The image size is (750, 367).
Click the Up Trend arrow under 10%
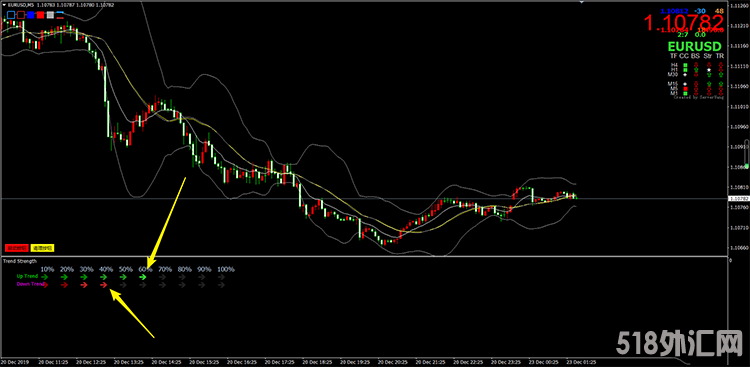point(44,277)
